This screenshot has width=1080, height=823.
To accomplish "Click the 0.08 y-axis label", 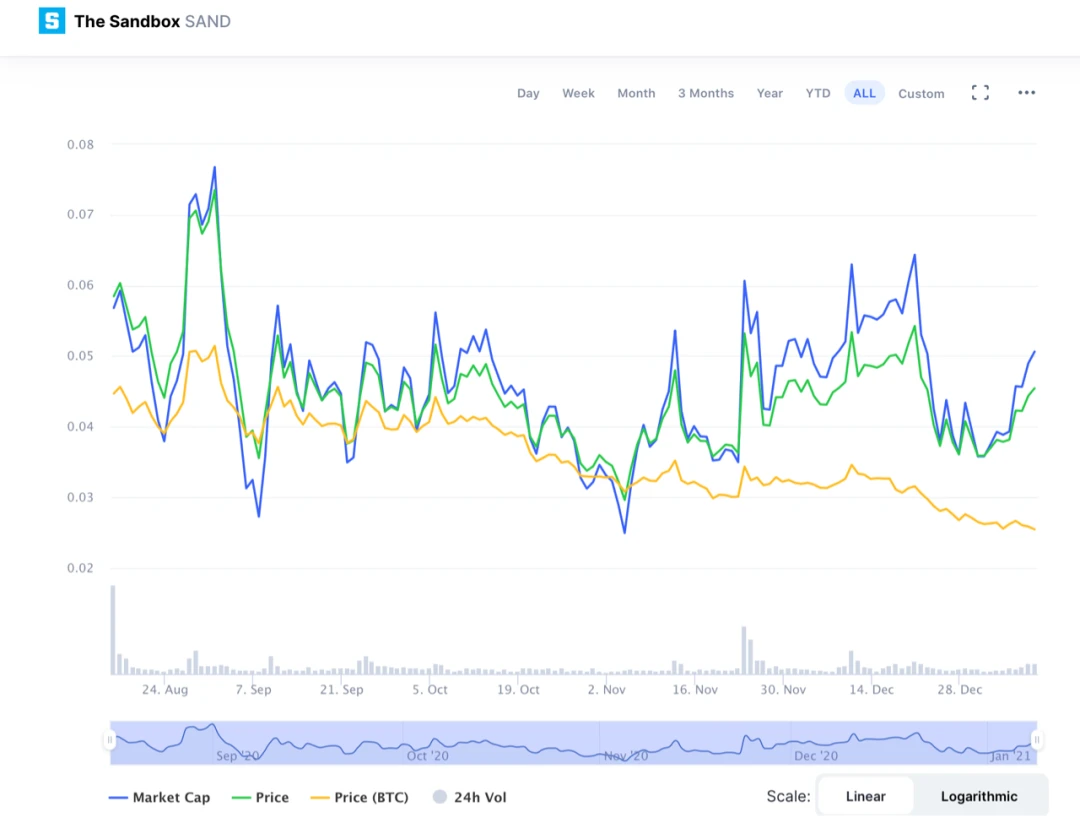I will tap(81, 145).
